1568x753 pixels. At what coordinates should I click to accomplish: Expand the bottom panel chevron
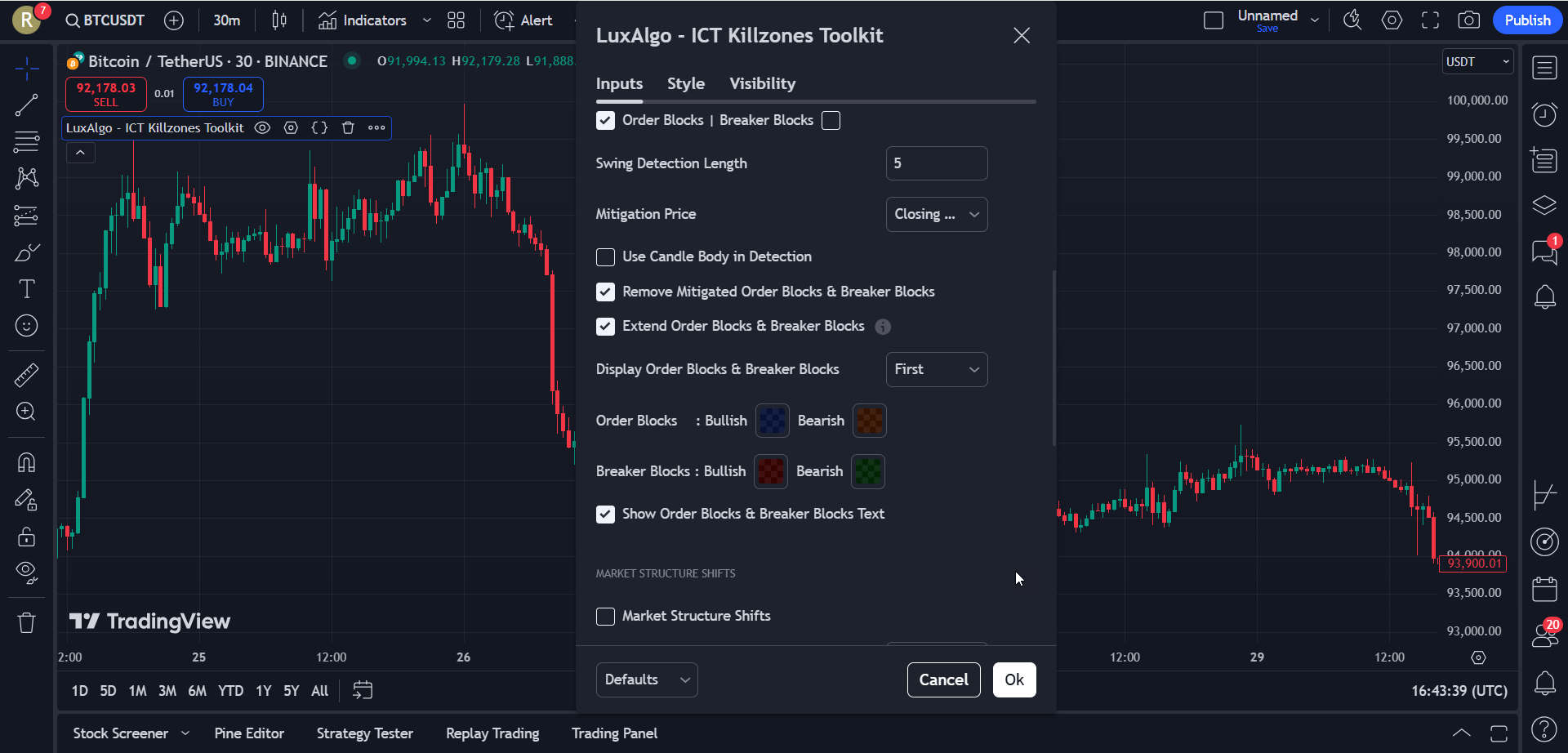(1461, 733)
